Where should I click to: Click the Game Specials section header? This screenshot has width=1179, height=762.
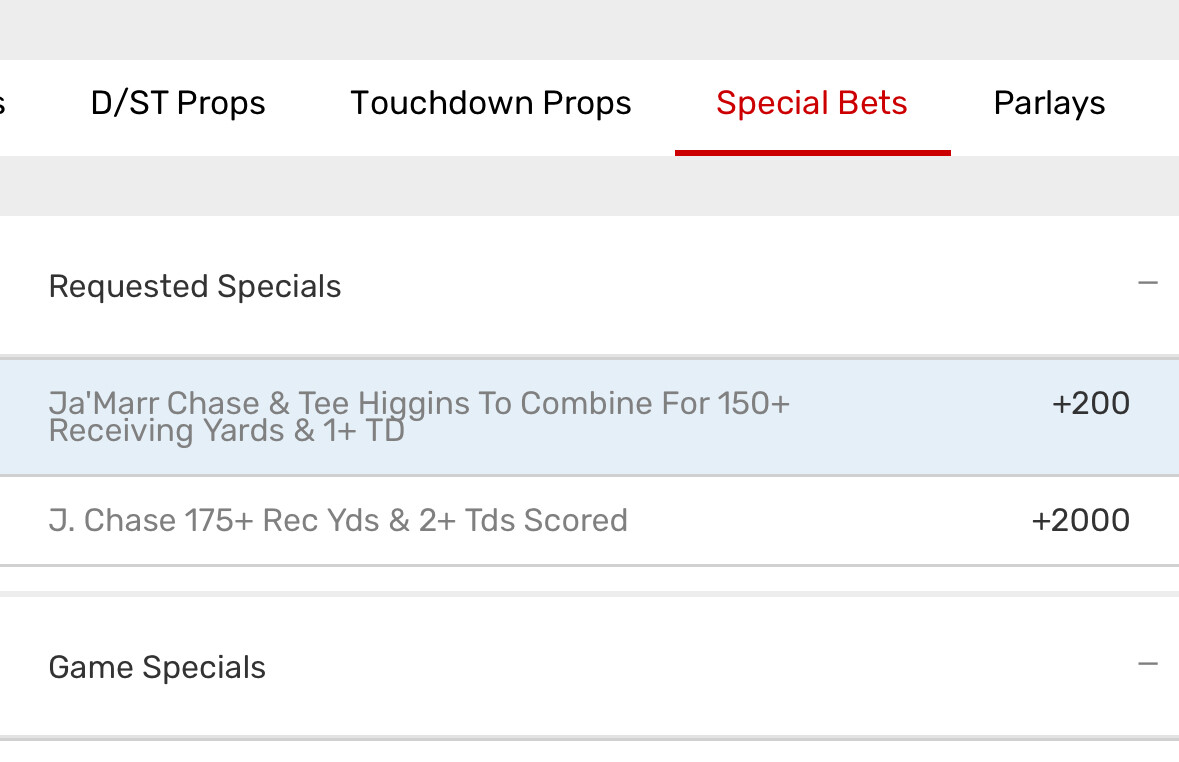point(590,667)
